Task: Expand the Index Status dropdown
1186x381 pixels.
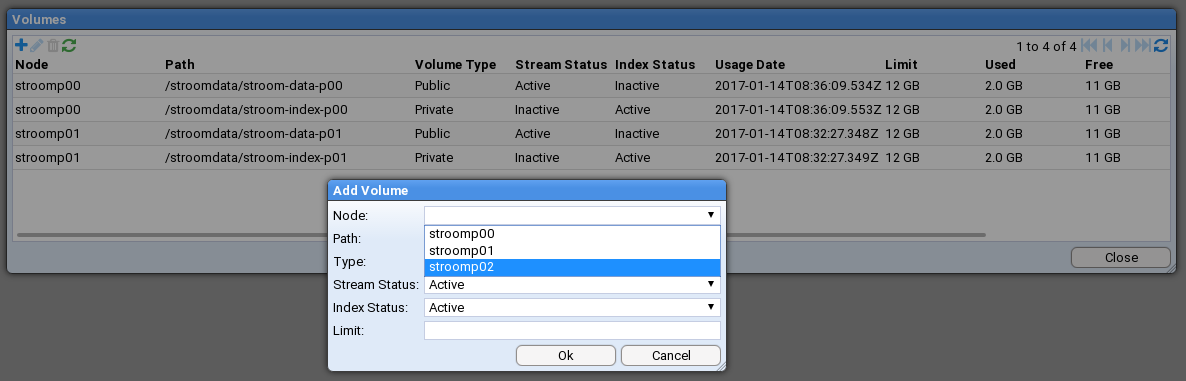Action: [572, 308]
